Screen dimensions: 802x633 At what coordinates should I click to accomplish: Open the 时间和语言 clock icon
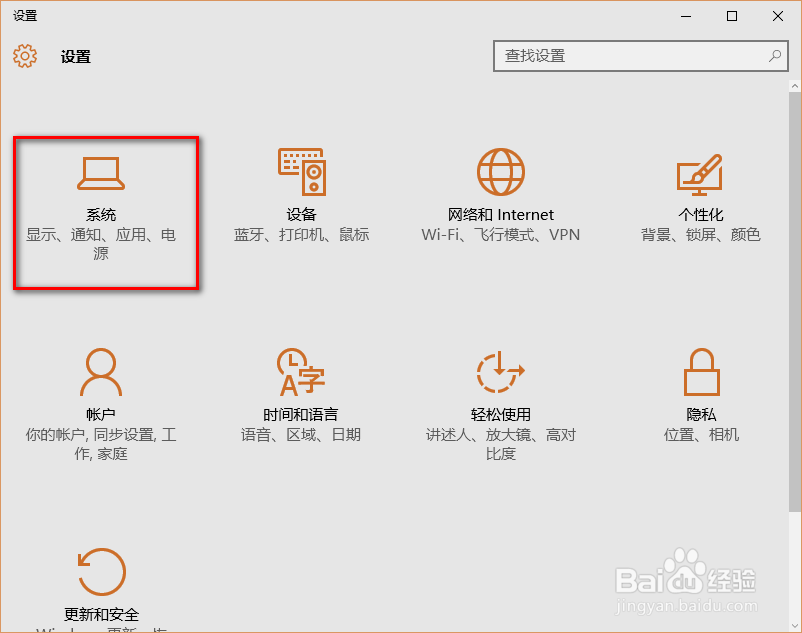pos(301,372)
